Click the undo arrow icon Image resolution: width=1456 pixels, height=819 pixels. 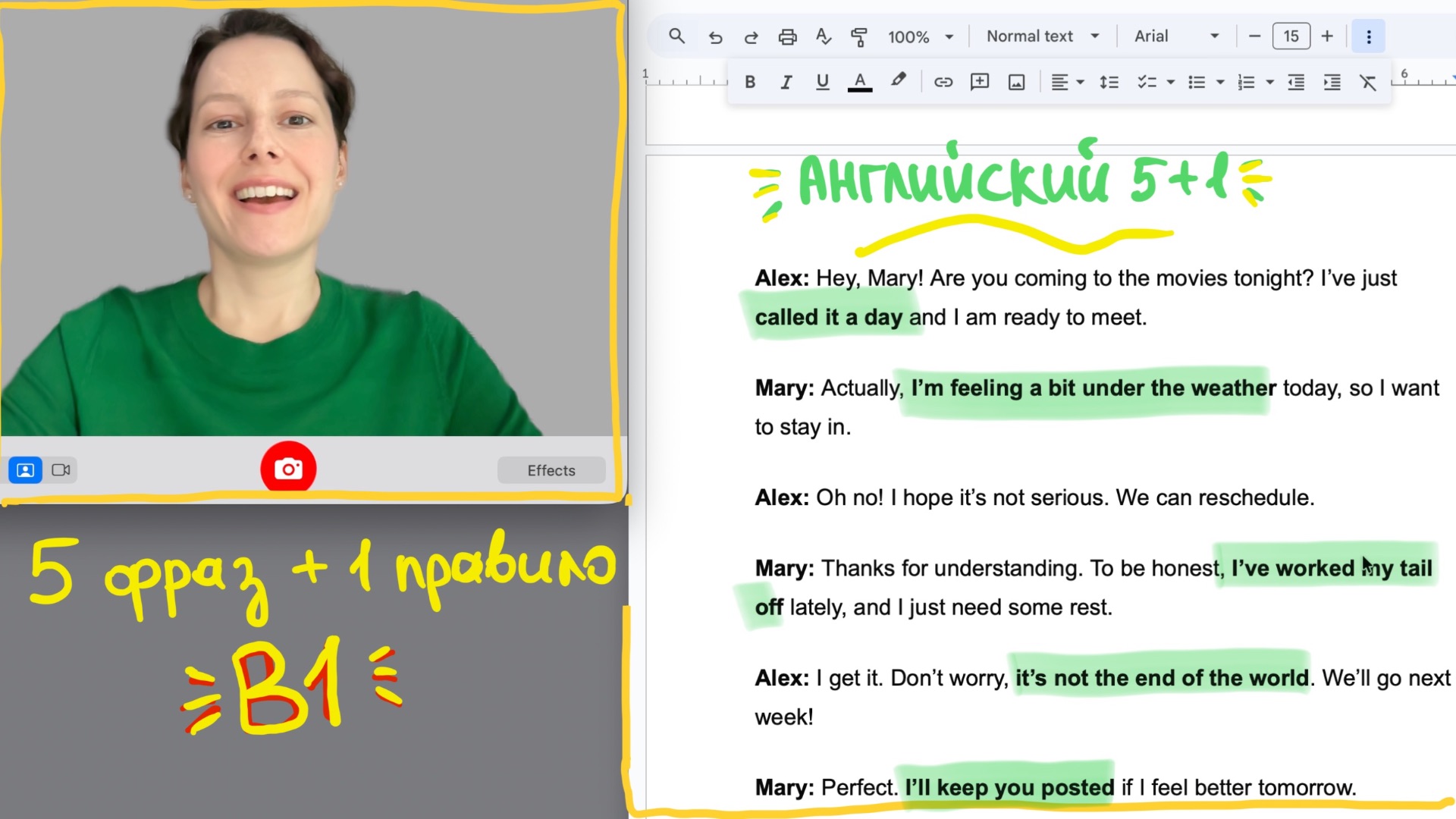(715, 36)
